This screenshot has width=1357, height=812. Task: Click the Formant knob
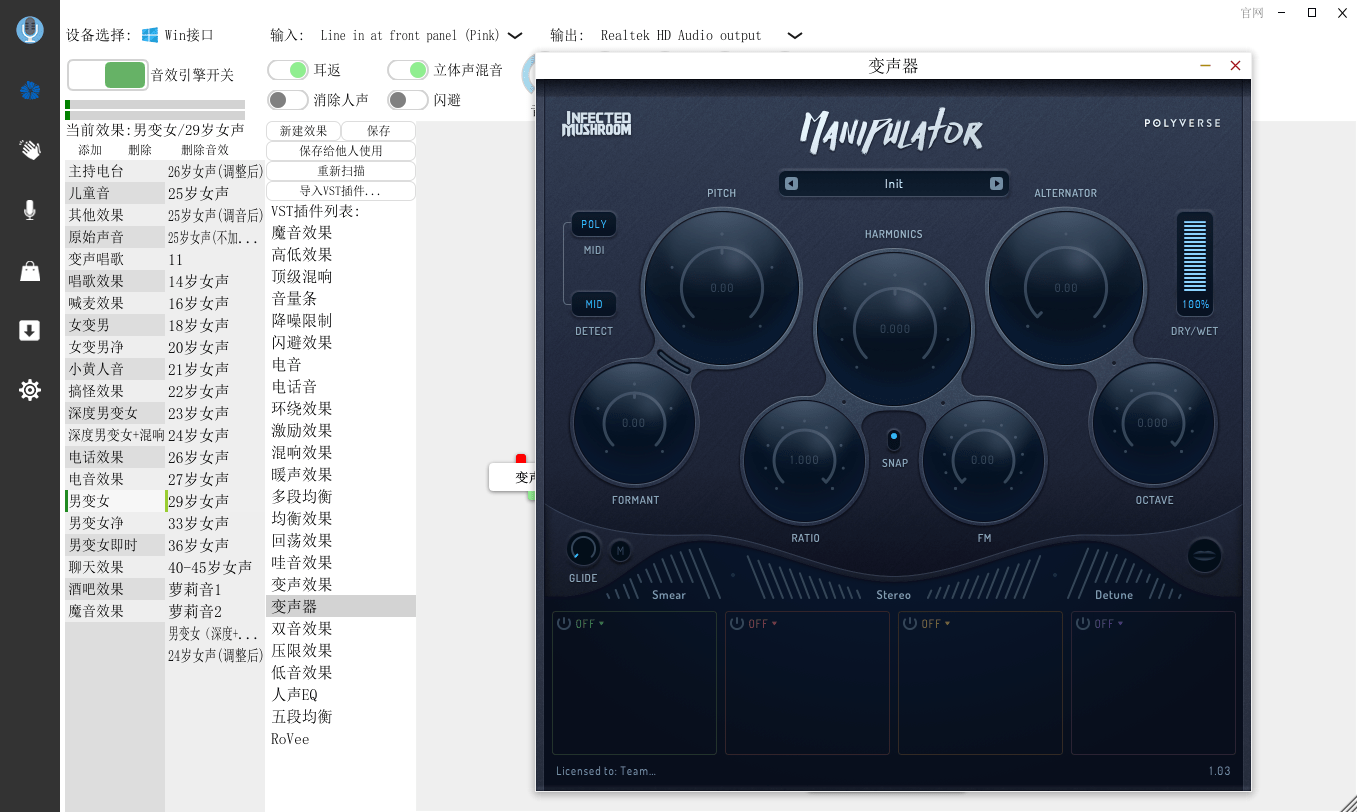[634, 423]
